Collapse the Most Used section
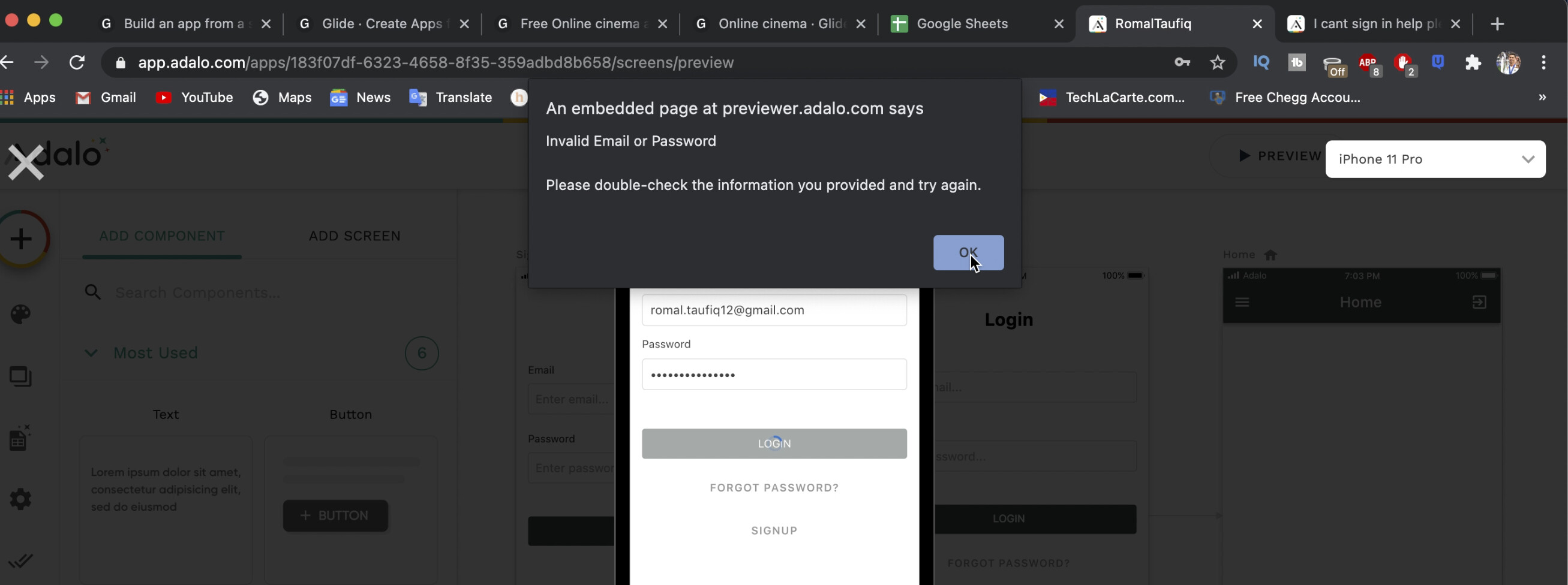The height and width of the screenshot is (585, 1568). (91, 352)
